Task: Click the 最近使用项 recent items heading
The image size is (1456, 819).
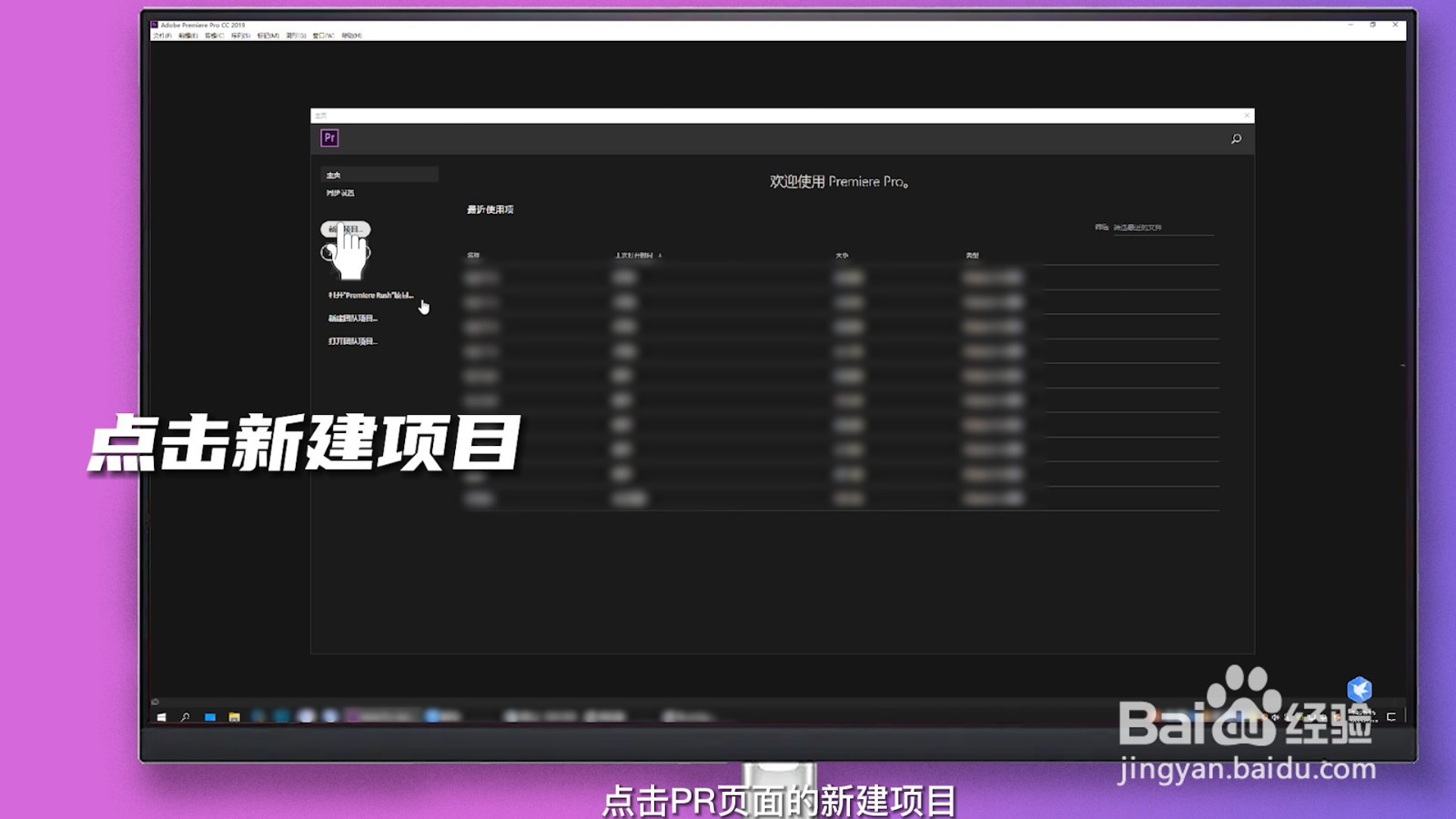Action: (490, 209)
